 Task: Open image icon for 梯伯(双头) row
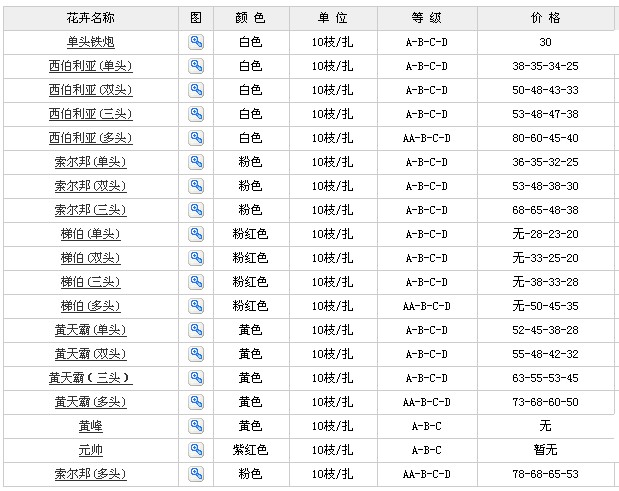[196, 258]
